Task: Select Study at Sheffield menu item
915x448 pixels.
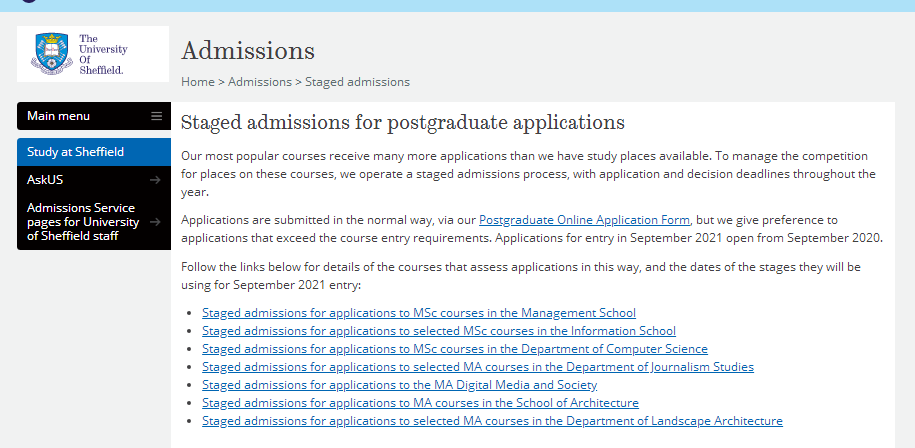Action: (x=94, y=152)
